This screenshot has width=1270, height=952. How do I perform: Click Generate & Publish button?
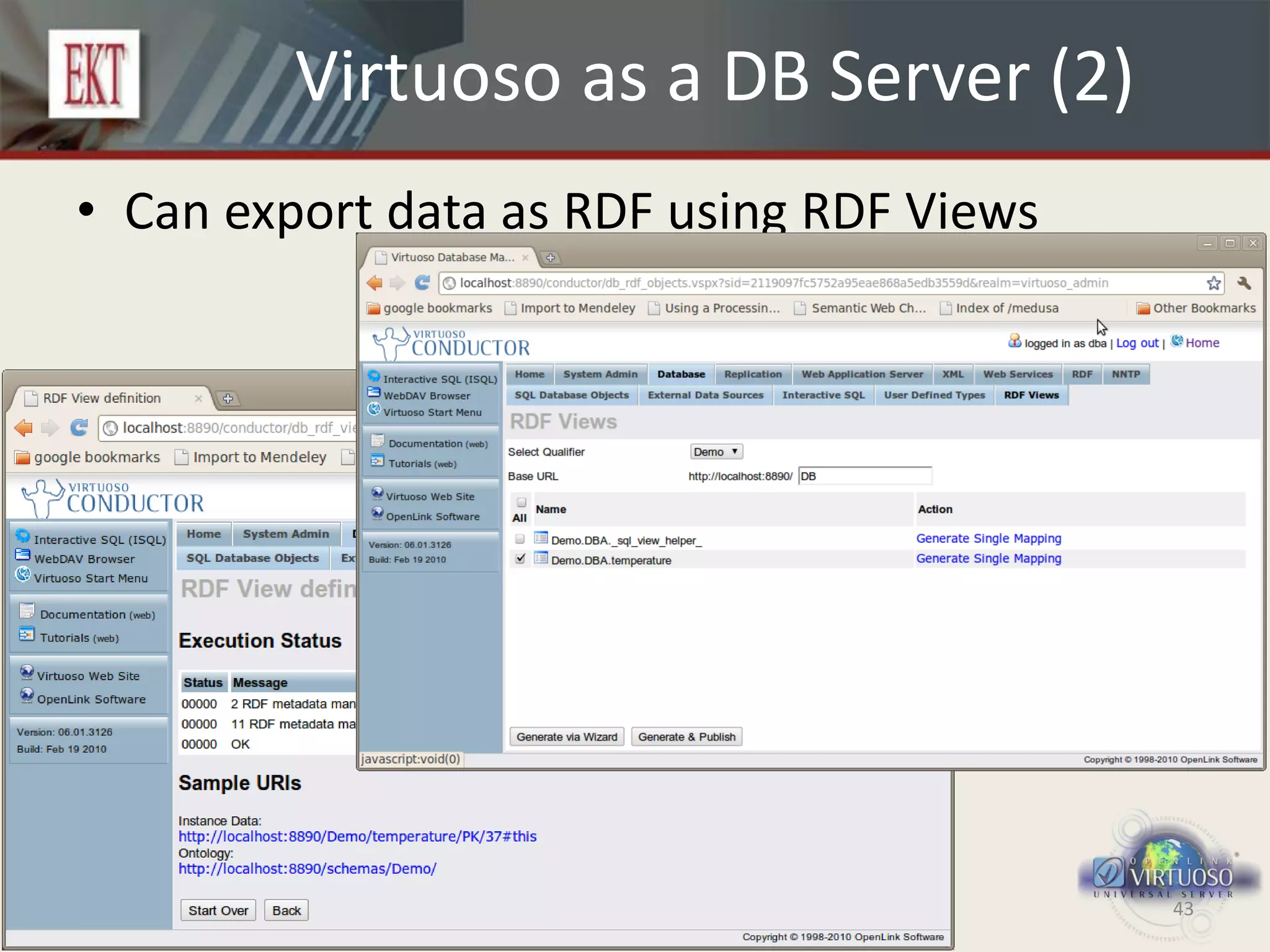tap(686, 737)
